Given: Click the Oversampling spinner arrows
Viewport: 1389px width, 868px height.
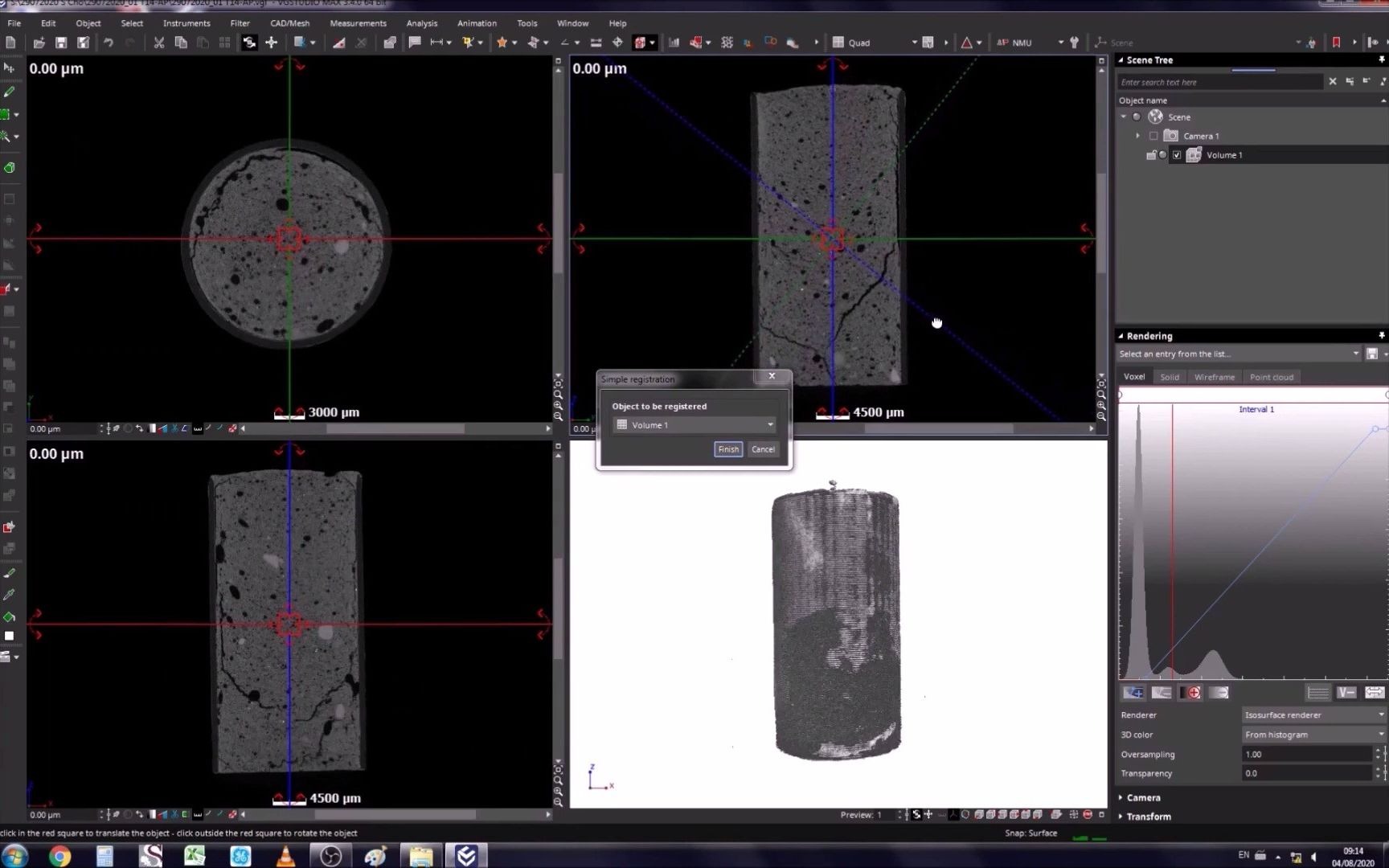Looking at the screenshot, I should (1379, 754).
